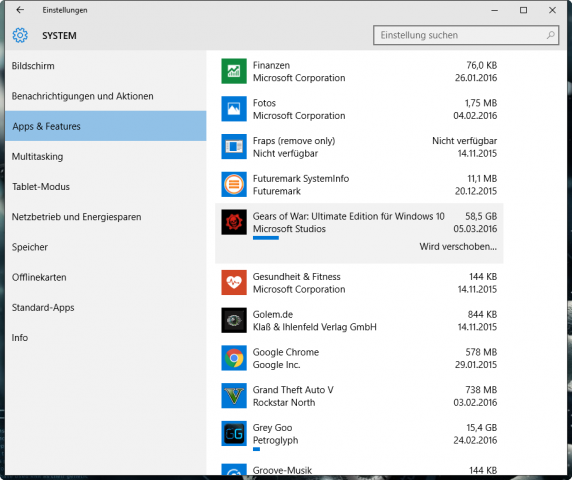Open the Tablet-Modus section
The width and height of the screenshot is (572, 480).
[x=106, y=187]
